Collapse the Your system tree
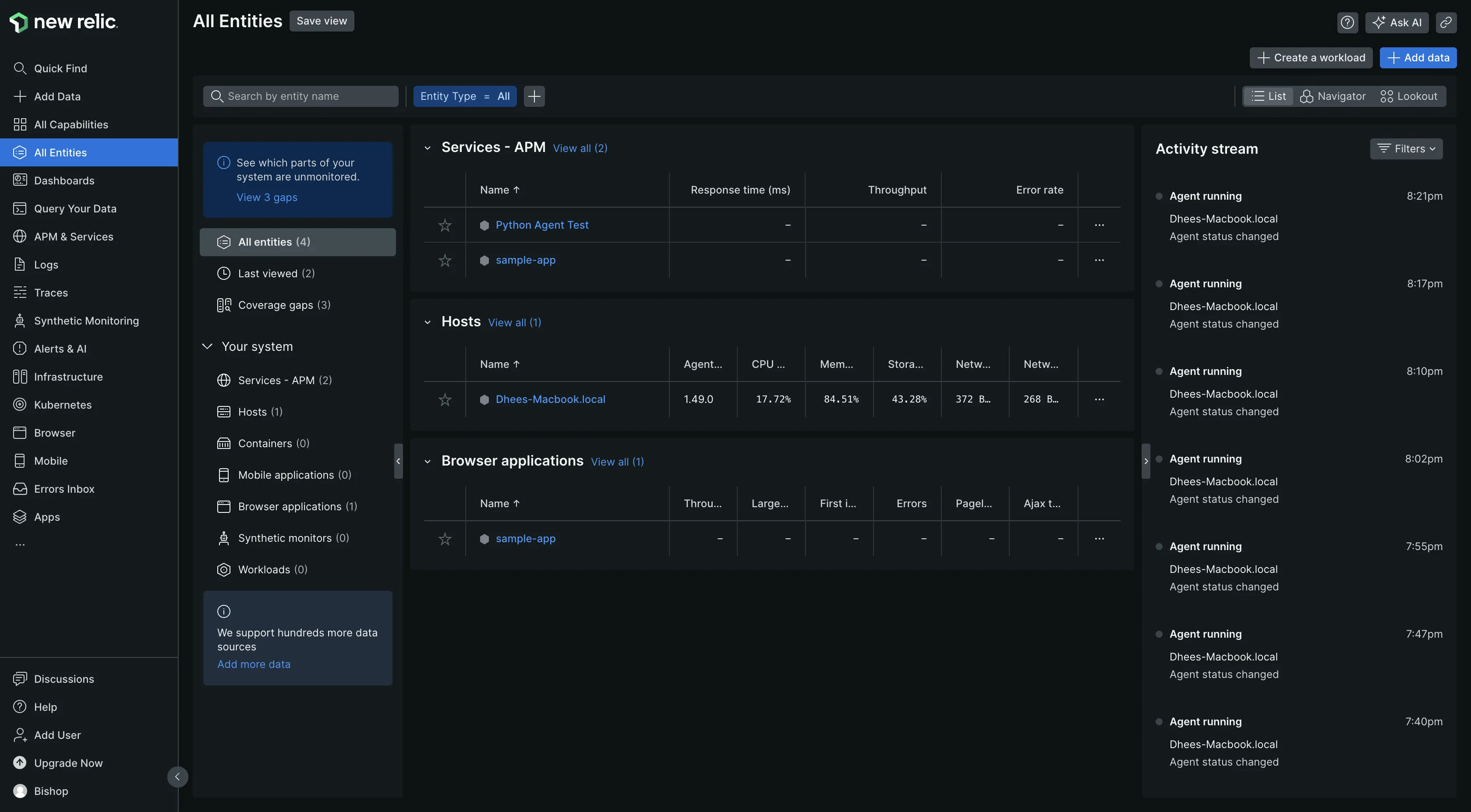Viewport: 1471px width, 812px height. pyautogui.click(x=207, y=346)
